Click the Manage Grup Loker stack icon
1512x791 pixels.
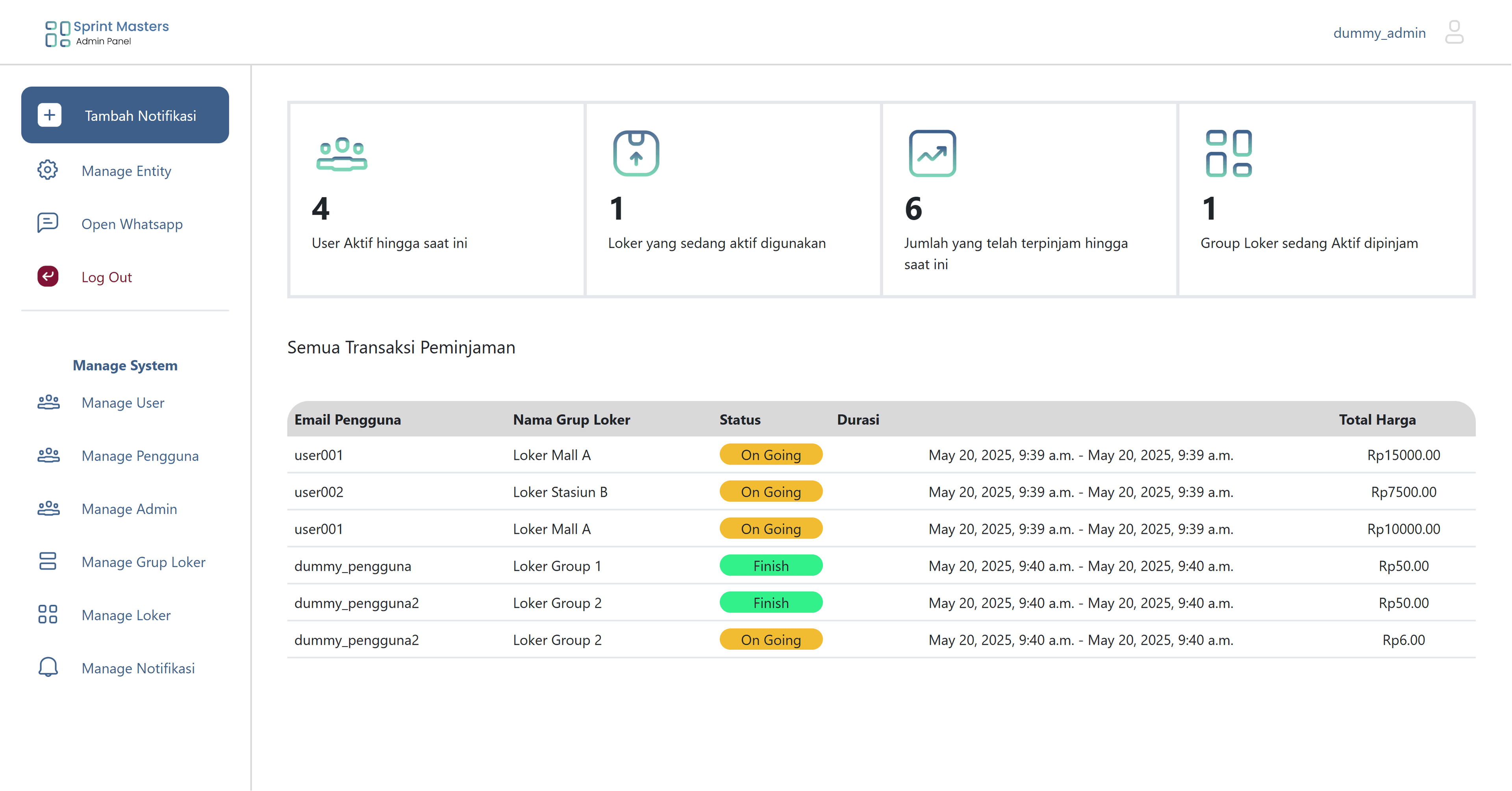tap(48, 561)
